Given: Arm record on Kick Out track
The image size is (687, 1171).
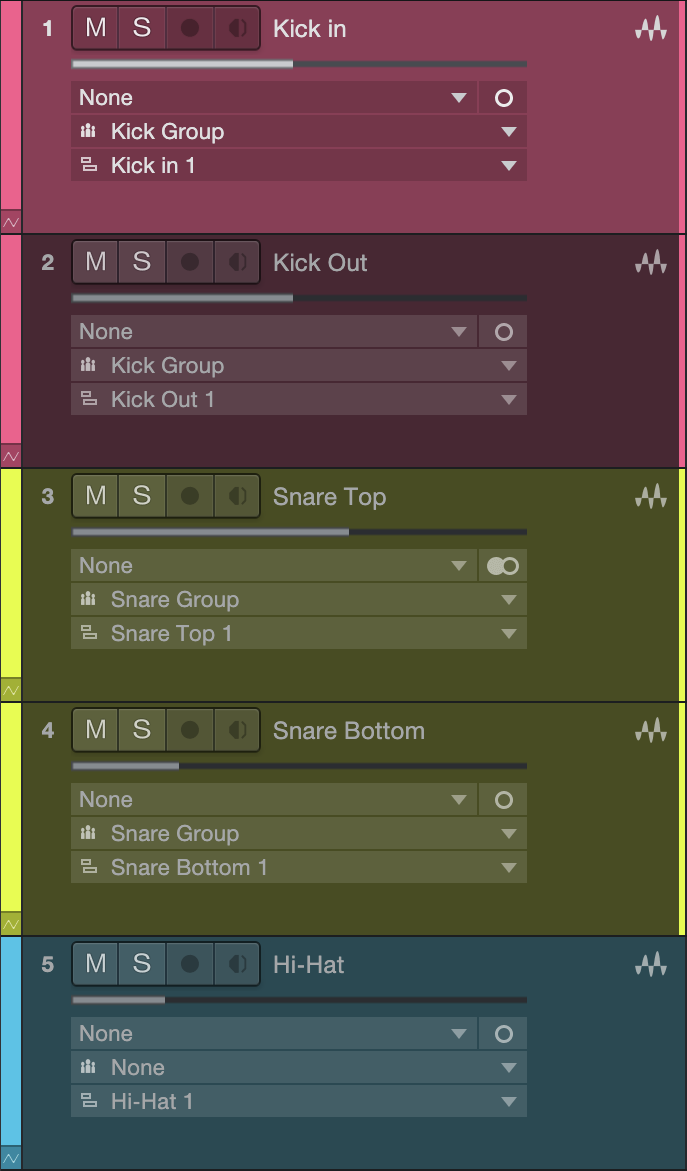Looking at the screenshot, I should [190, 262].
